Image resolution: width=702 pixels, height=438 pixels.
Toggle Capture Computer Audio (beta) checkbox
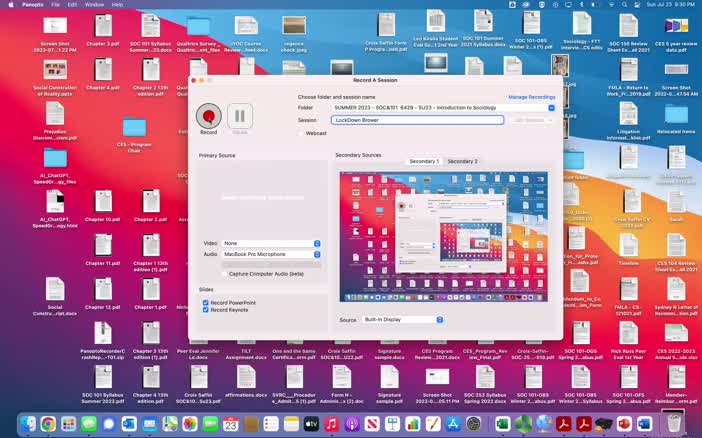click(x=224, y=273)
